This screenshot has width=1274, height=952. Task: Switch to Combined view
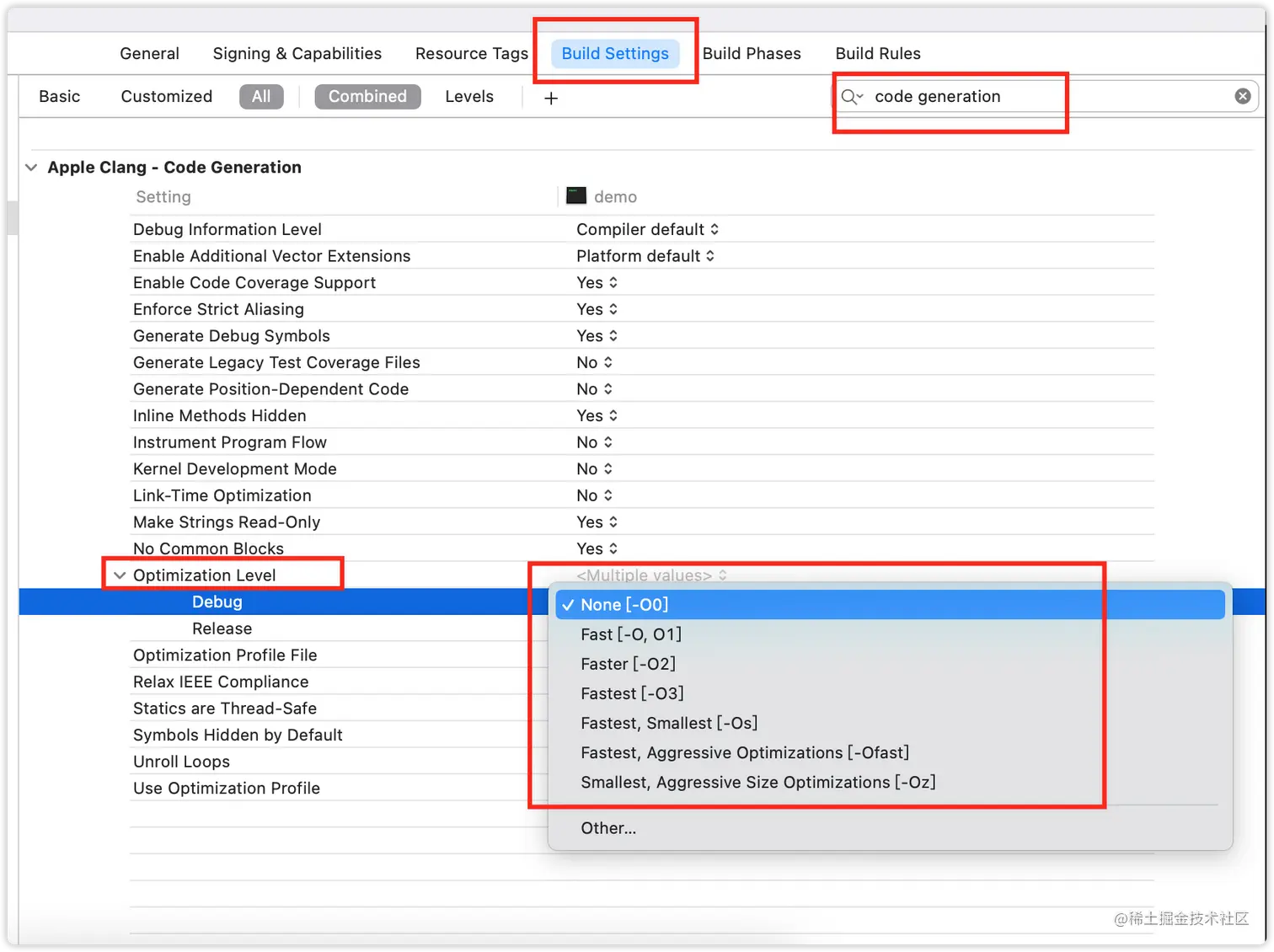tap(367, 96)
